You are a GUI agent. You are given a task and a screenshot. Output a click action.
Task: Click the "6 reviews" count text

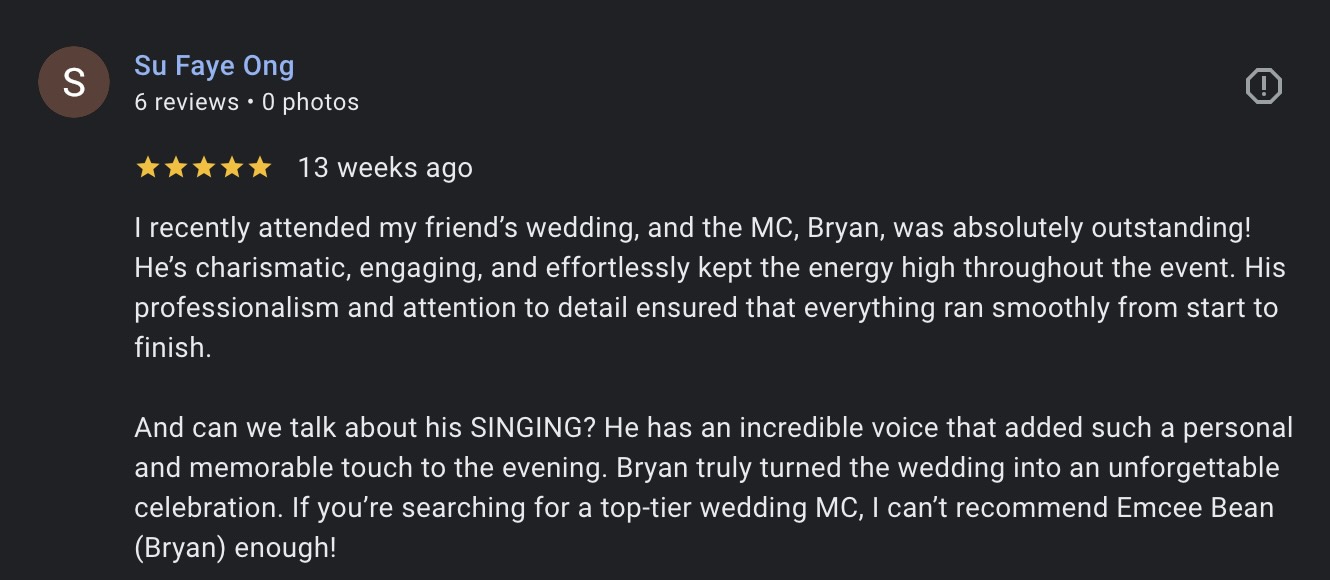(186, 102)
